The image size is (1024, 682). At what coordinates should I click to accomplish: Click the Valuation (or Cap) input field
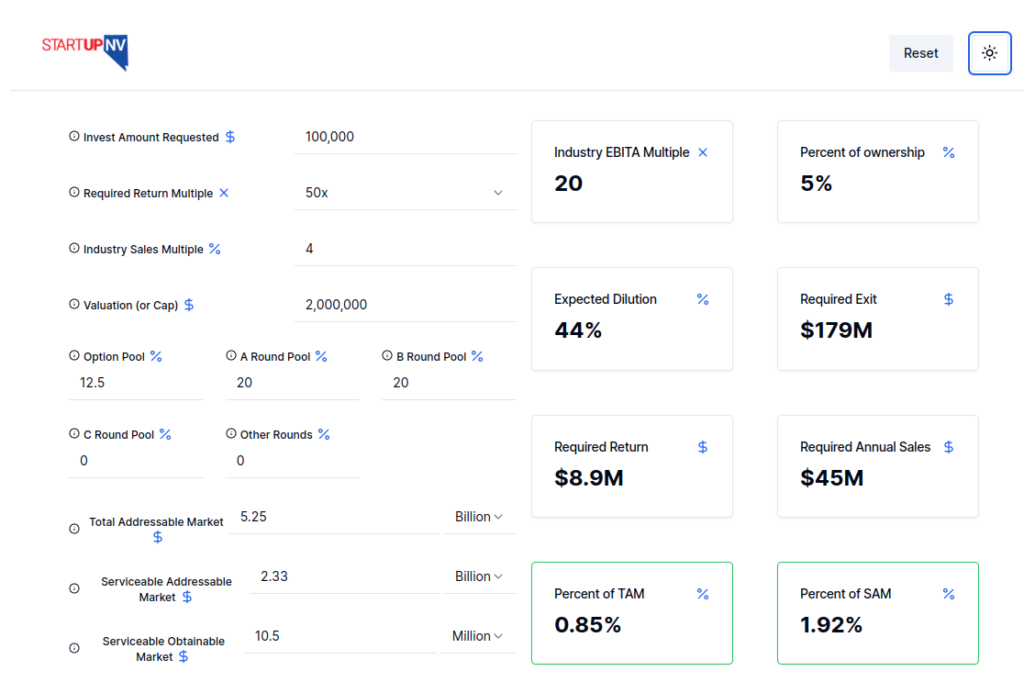click(404, 304)
